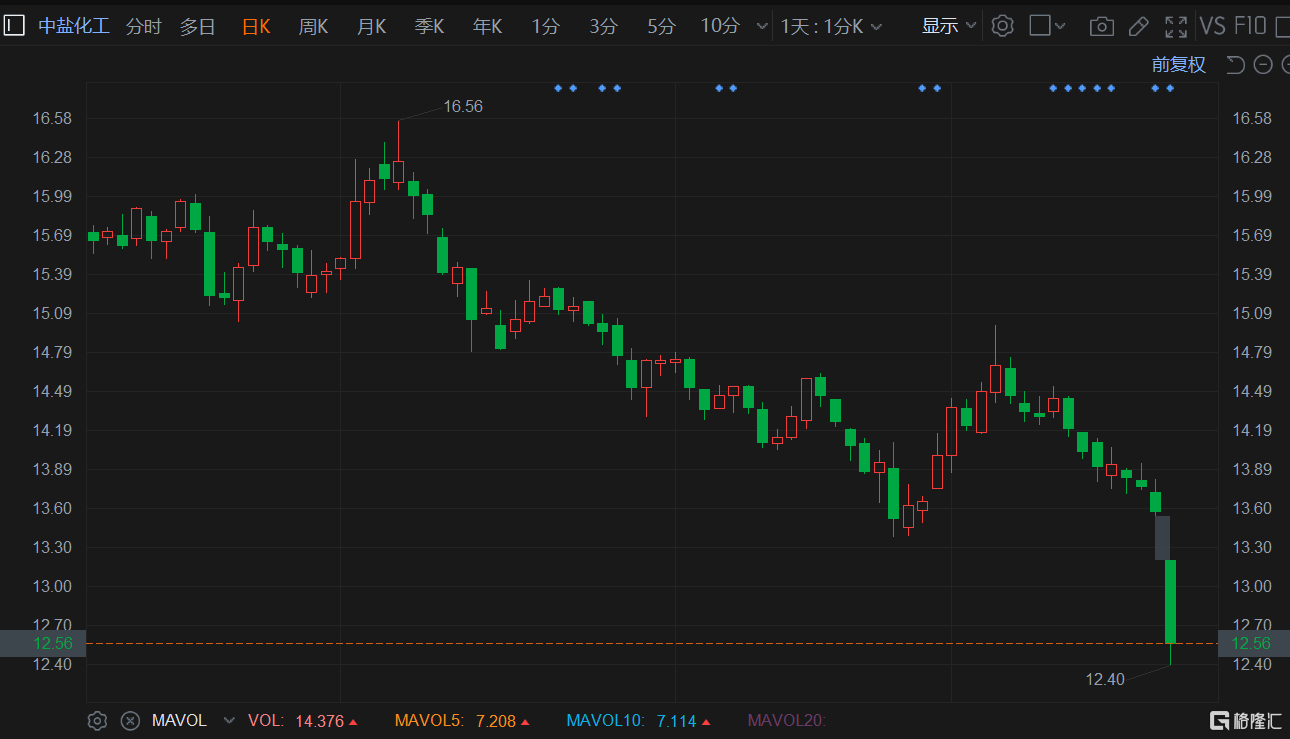Open the VS comparison tool
The width and height of the screenshot is (1290, 739).
click(x=1212, y=26)
